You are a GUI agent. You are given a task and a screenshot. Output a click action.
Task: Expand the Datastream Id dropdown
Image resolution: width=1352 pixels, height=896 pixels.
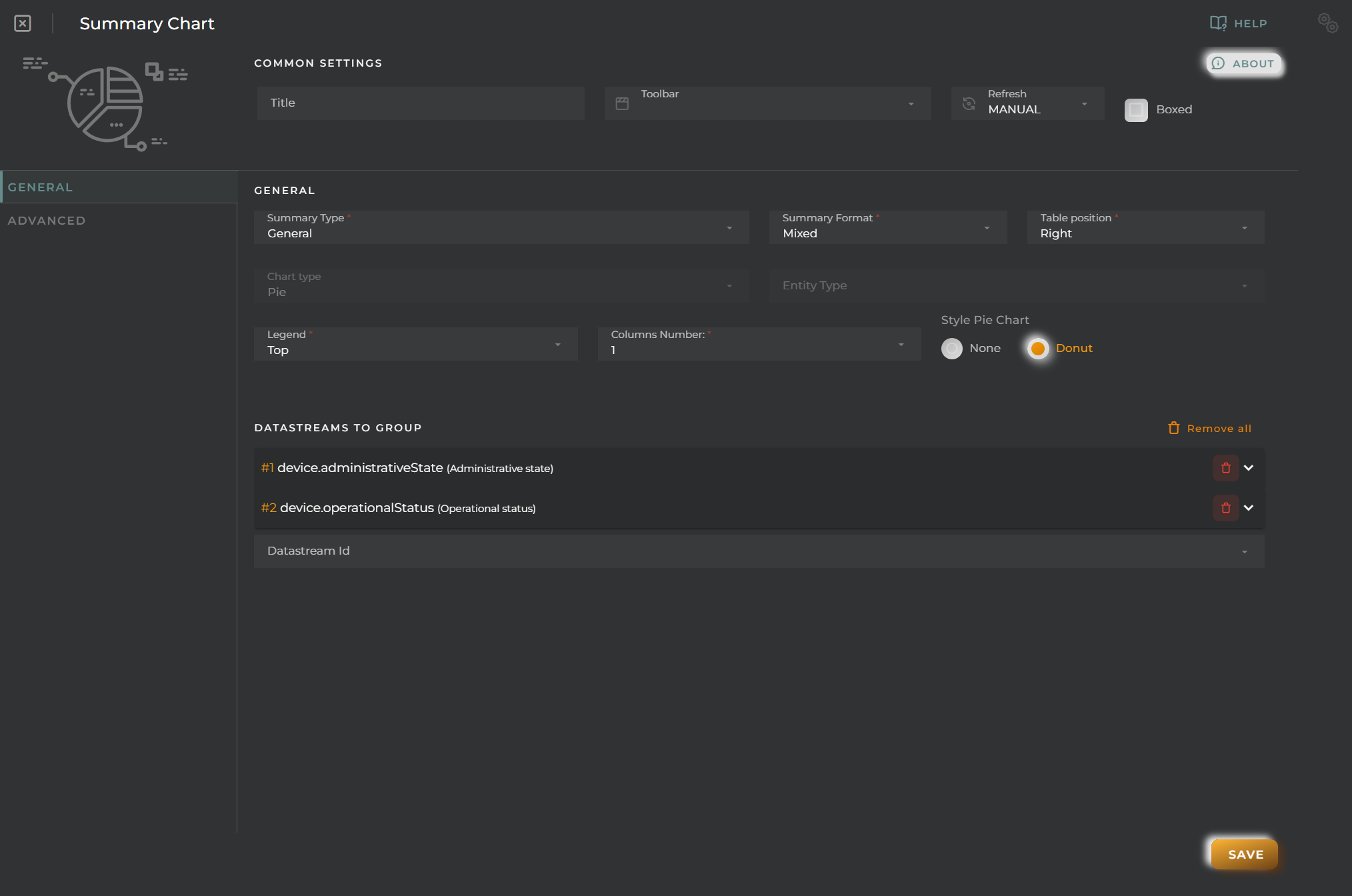coord(1245,551)
